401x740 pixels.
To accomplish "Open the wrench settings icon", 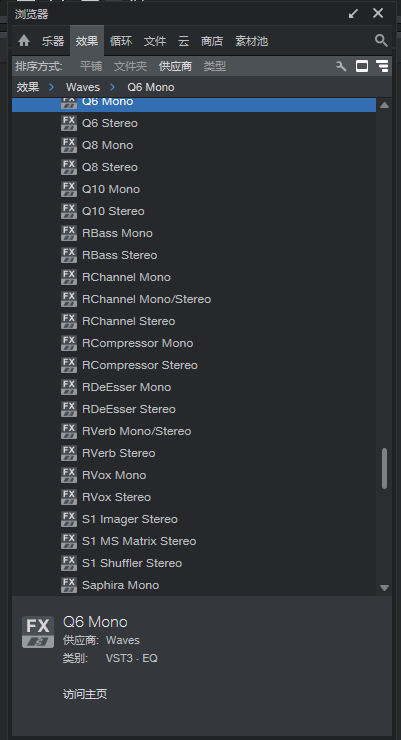I will tap(341, 66).
